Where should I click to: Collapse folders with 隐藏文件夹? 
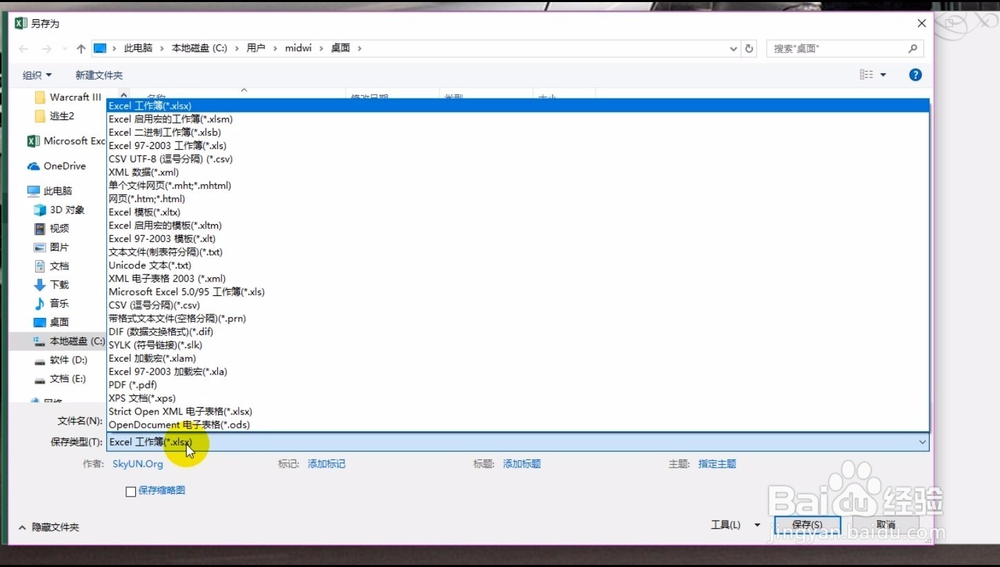(49, 527)
